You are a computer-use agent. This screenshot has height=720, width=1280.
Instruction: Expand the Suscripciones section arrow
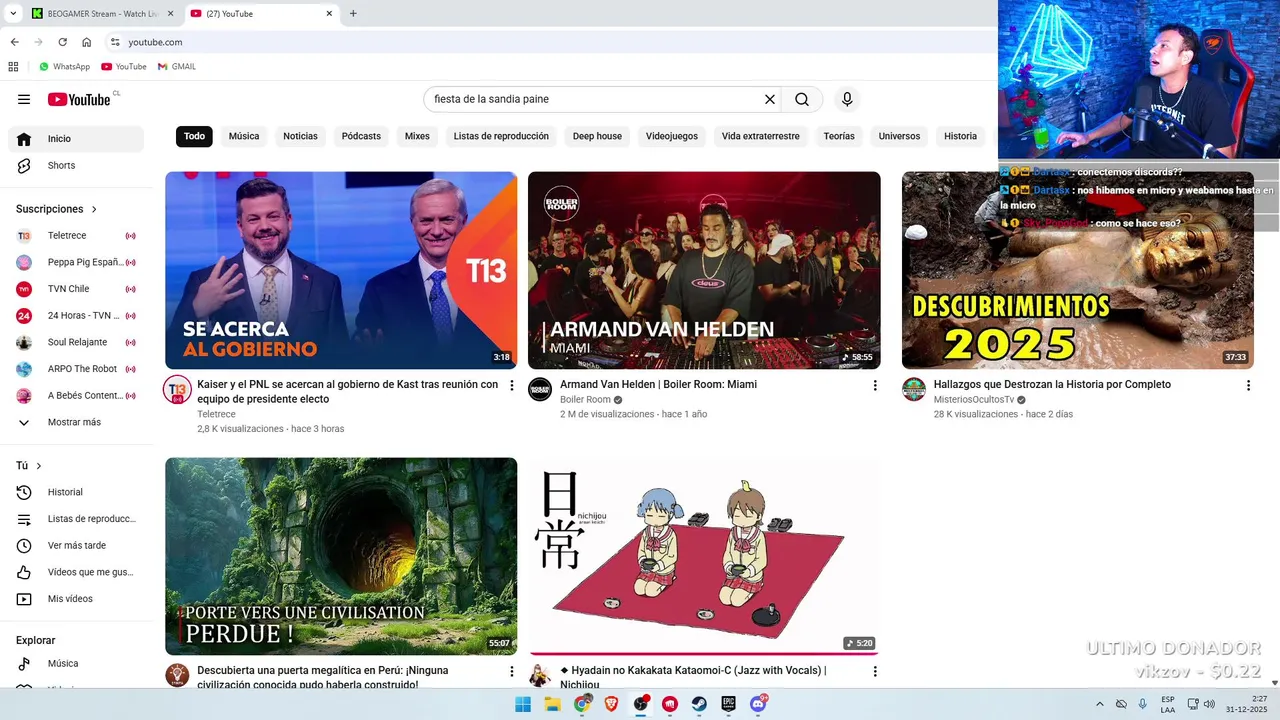point(94,209)
